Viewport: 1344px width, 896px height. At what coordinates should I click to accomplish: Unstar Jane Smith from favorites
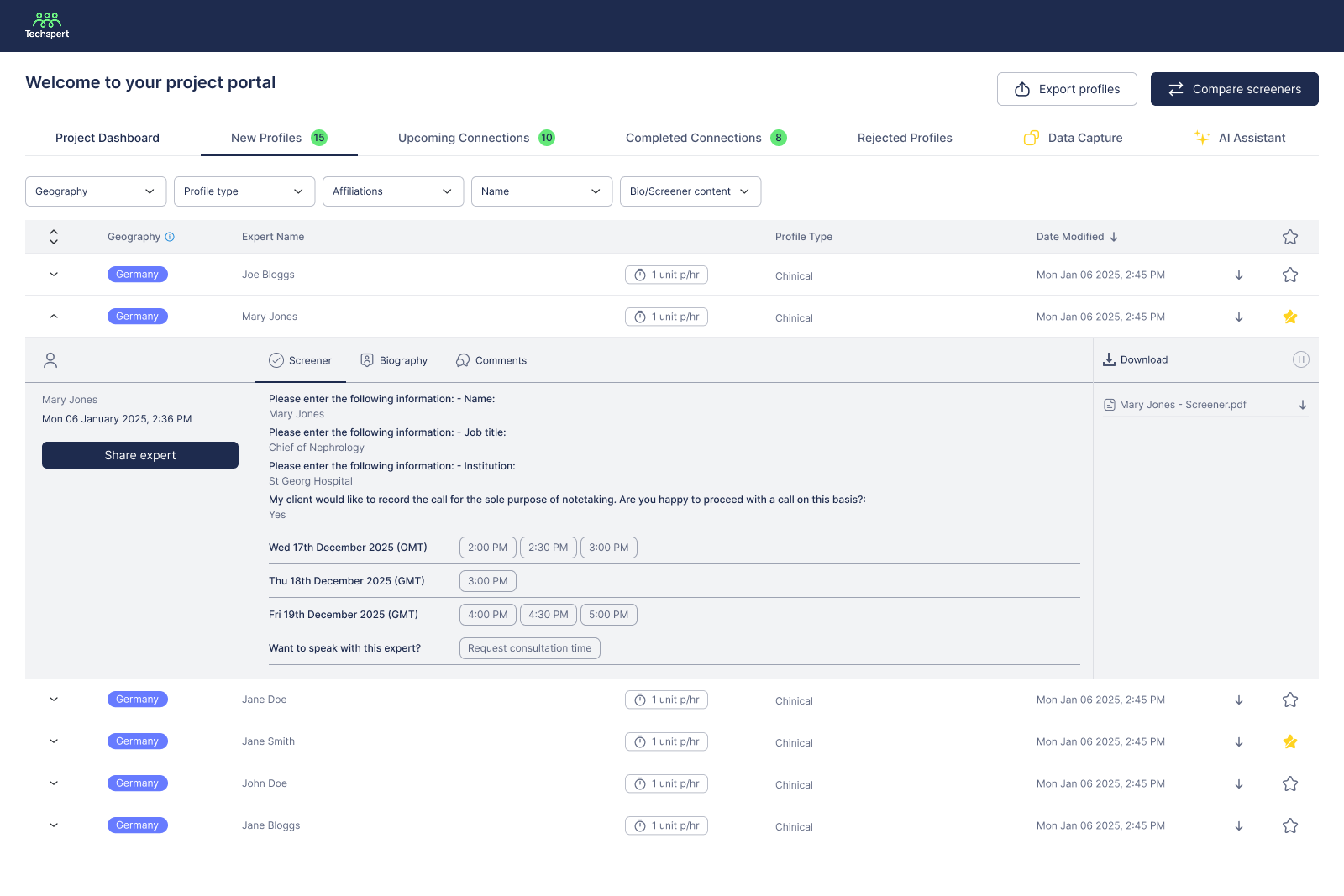(x=1290, y=741)
